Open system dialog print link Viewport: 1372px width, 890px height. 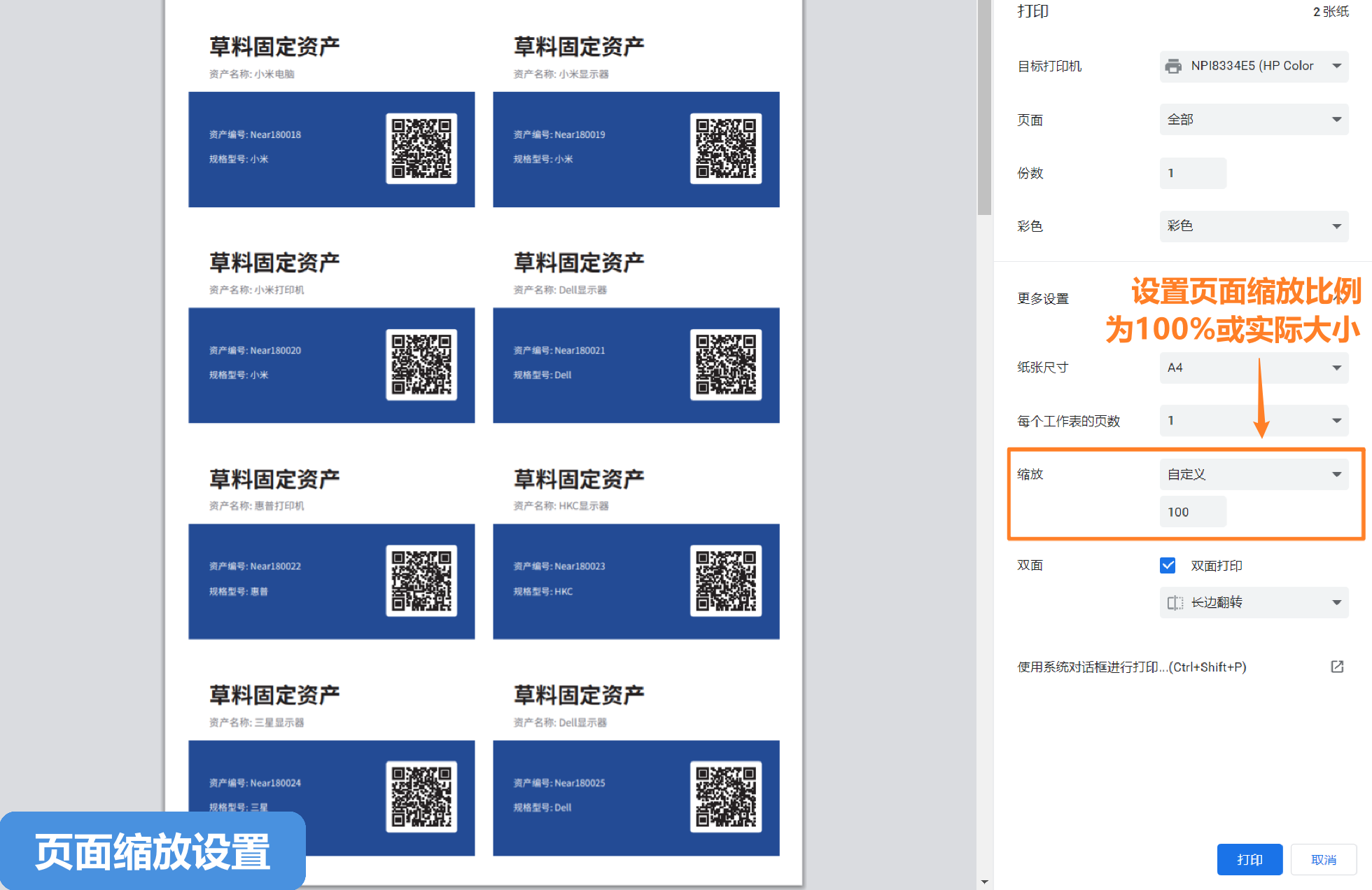[1132, 667]
